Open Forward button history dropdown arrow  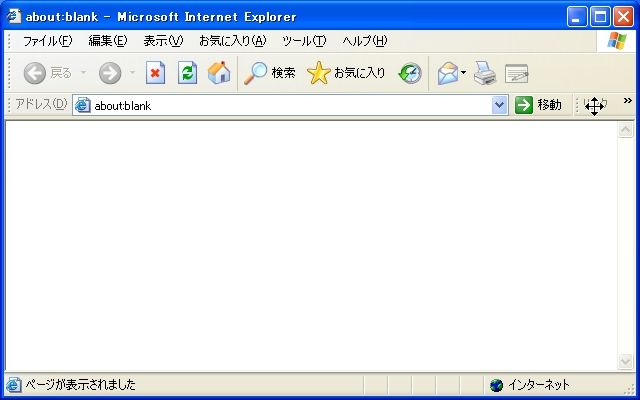[132, 73]
